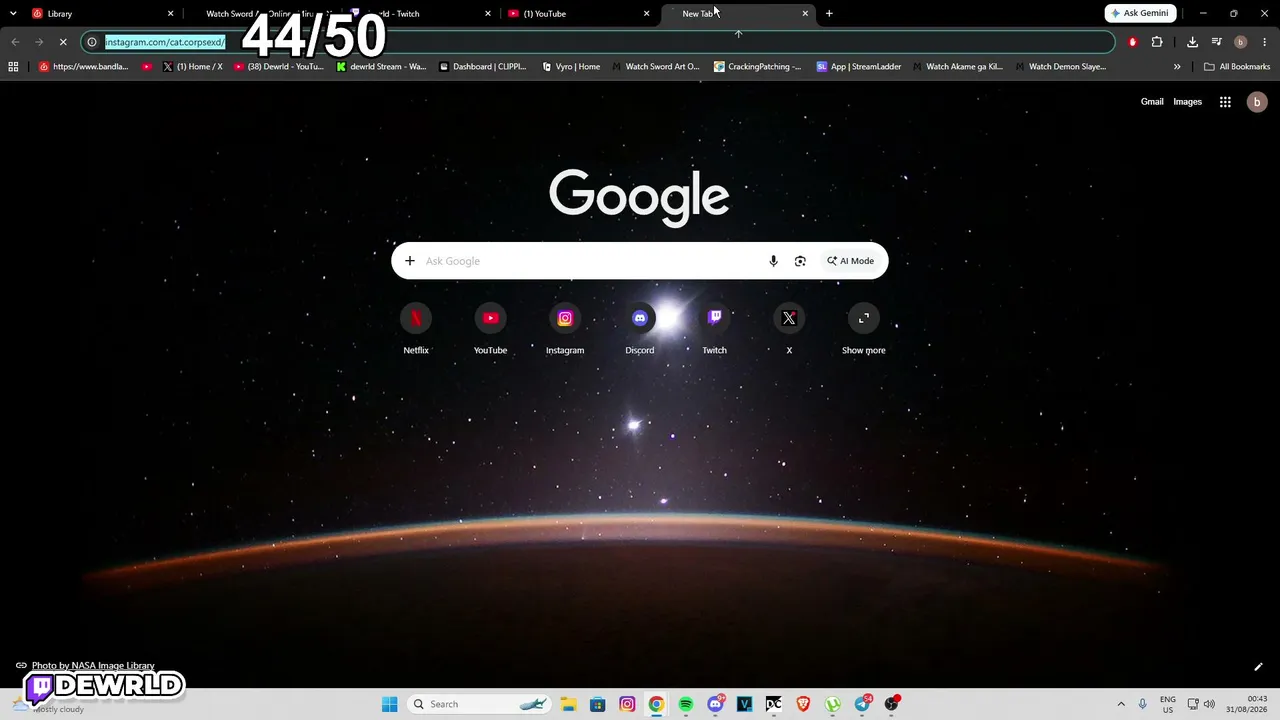Open the dewrld Stream bookmark
This screenshot has width=1280, height=720.
coord(381,67)
